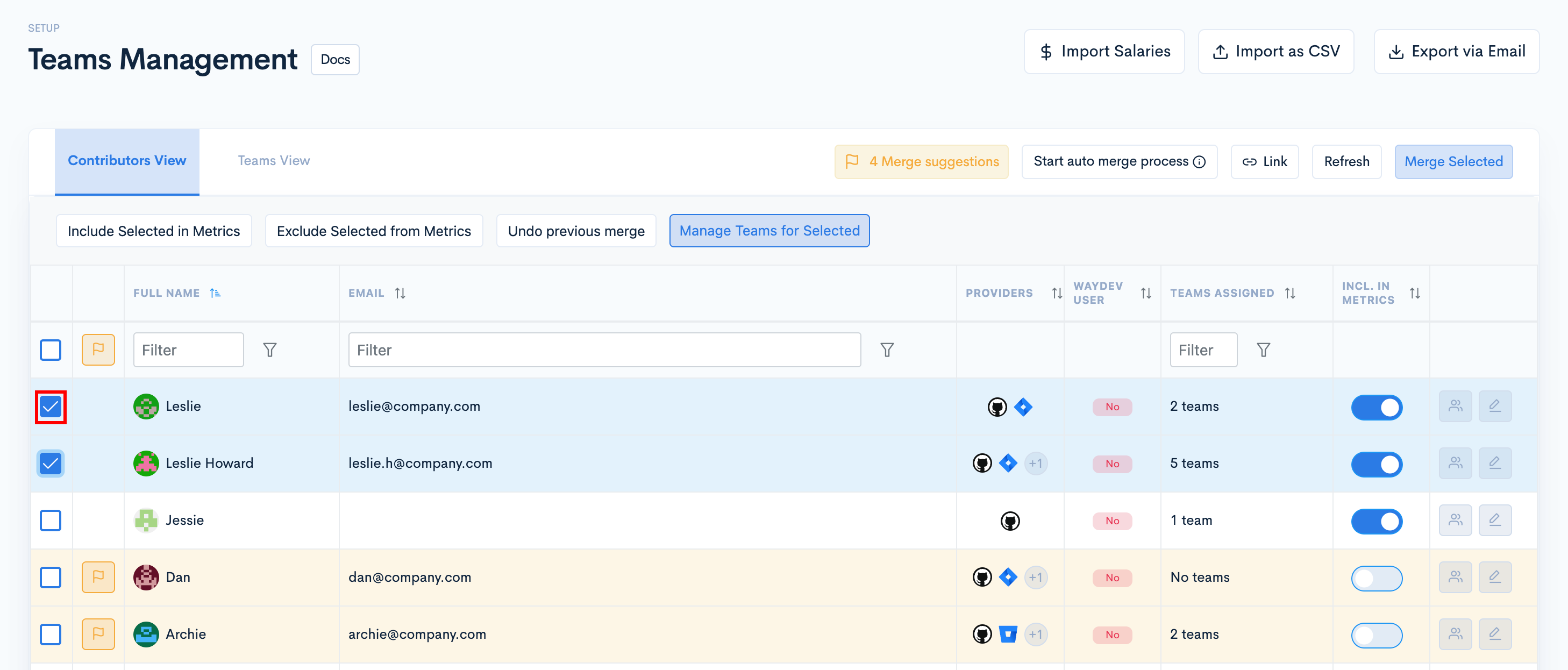Image resolution: width=1568 pixels, height=670 pixels.
Task: Focus the Teams Assigned filter field
Action: [1203, 350]
